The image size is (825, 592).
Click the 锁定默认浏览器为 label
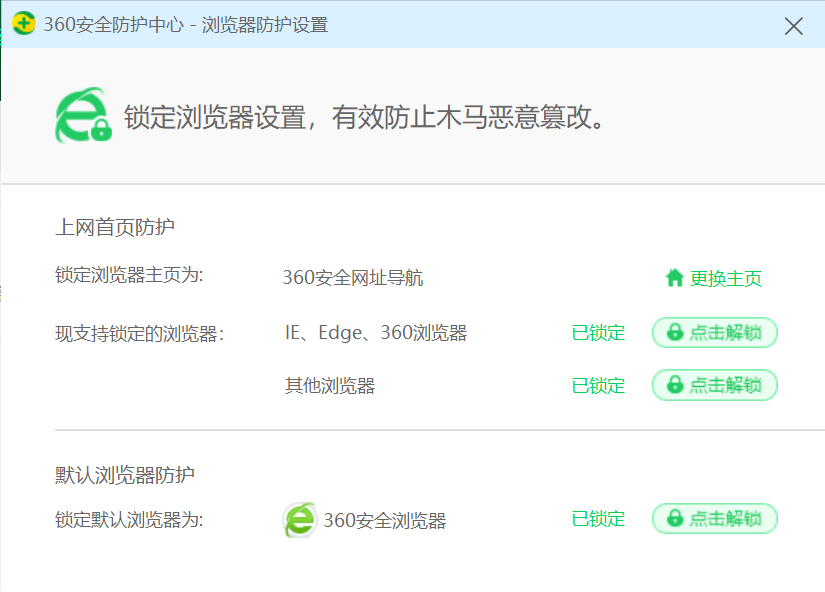(129, 520)
